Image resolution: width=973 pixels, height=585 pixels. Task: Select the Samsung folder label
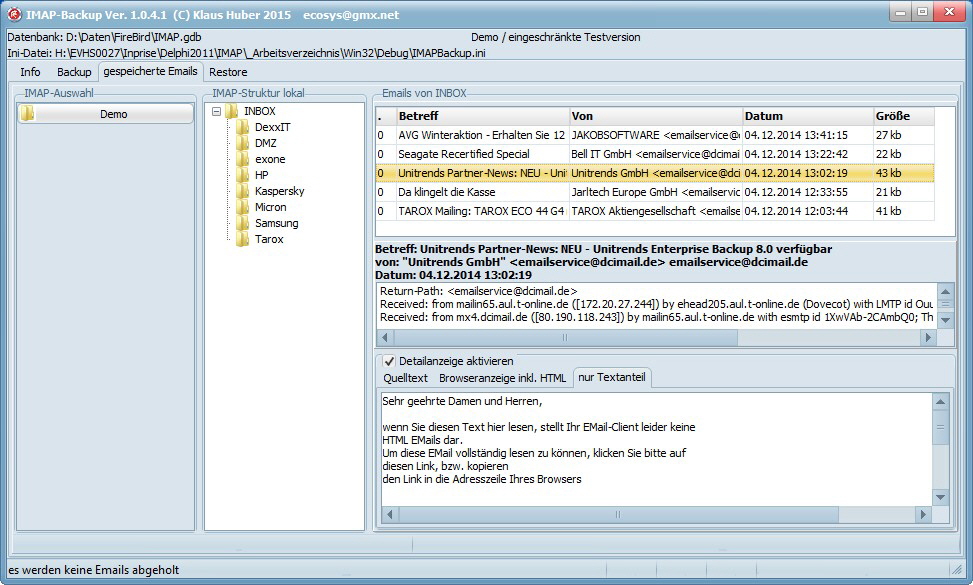(x=276, y=223)
